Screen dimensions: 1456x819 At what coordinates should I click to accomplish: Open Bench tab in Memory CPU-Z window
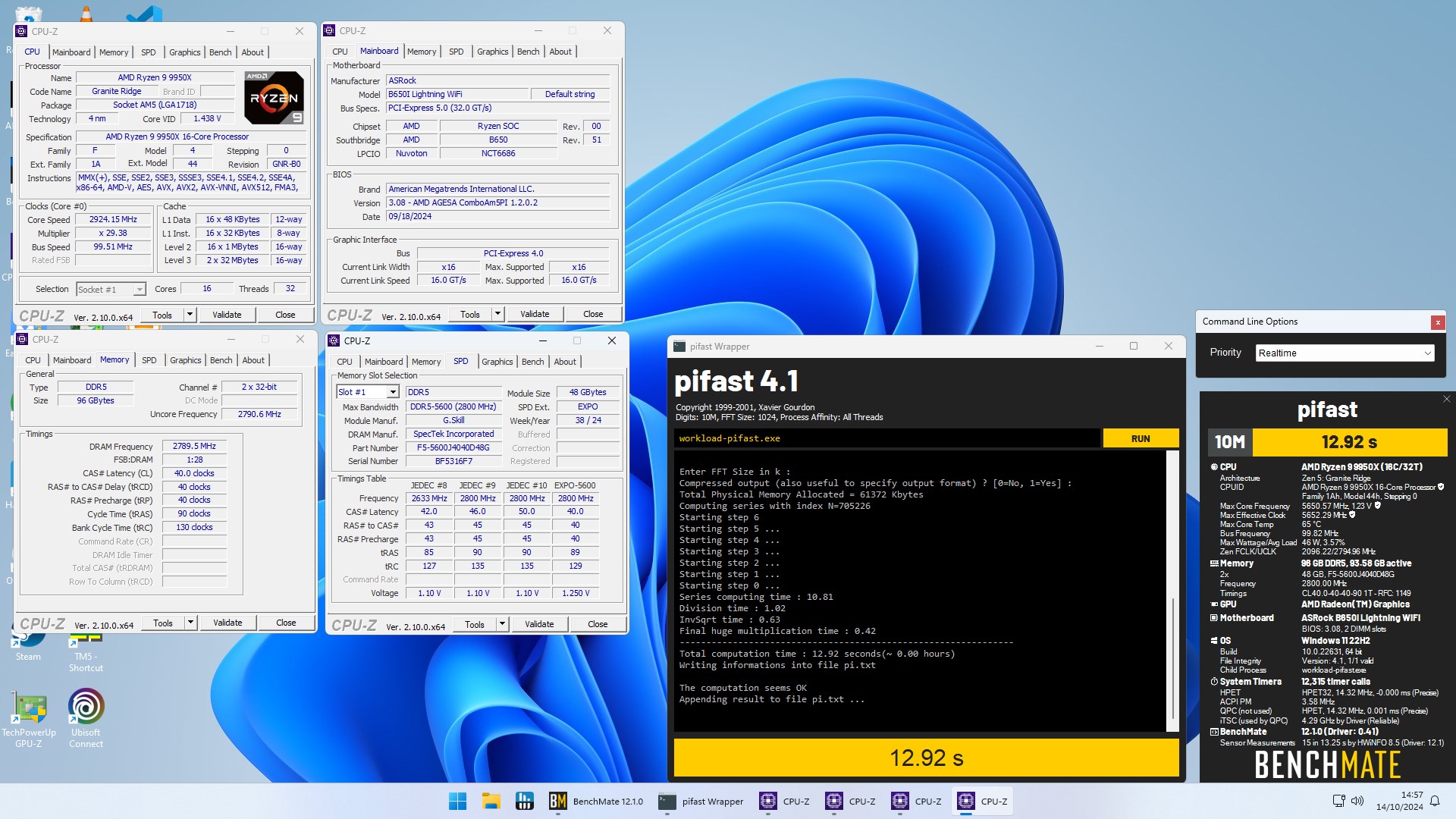(221, 360)
